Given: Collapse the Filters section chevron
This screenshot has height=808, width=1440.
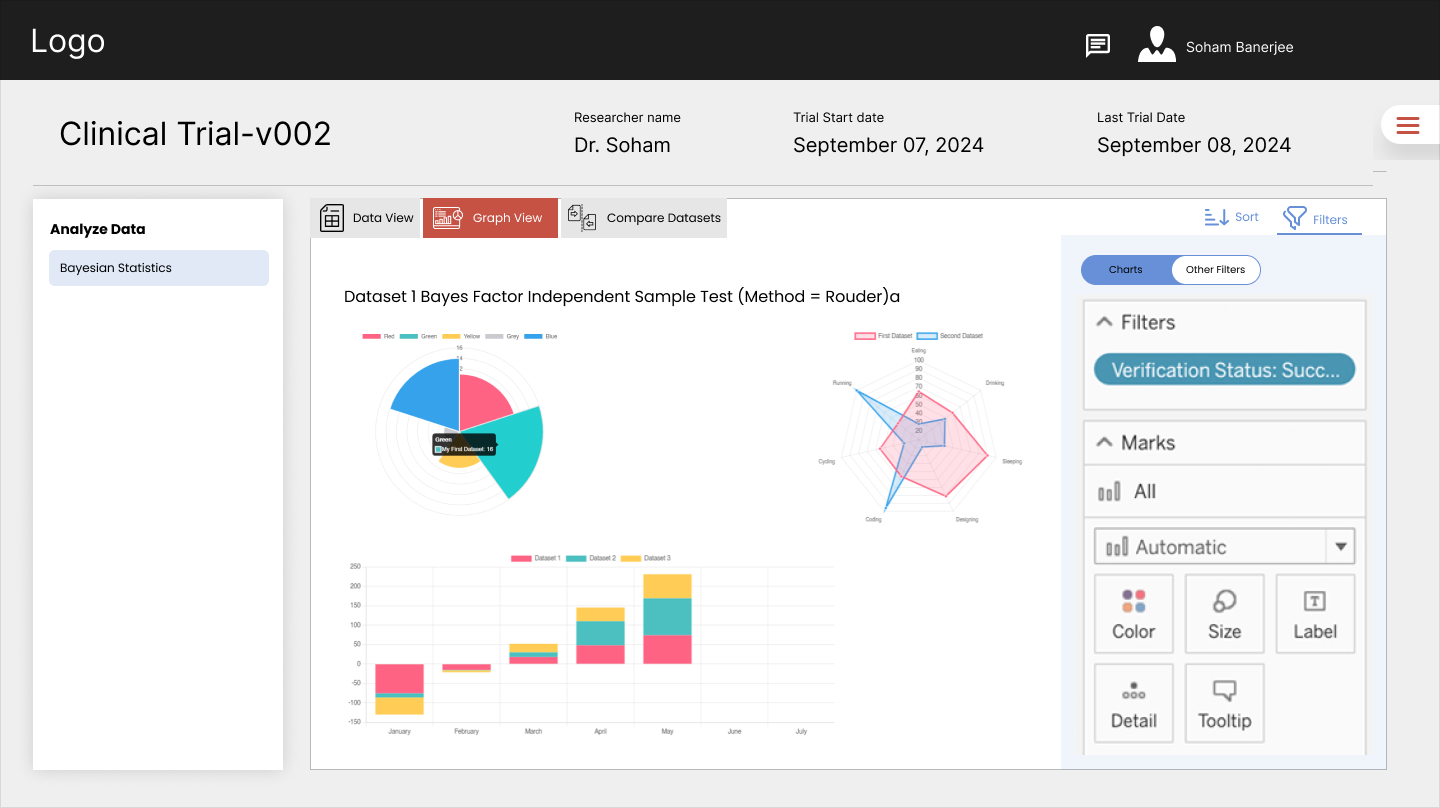Looking at the screenshot, I should [1105, 322].
